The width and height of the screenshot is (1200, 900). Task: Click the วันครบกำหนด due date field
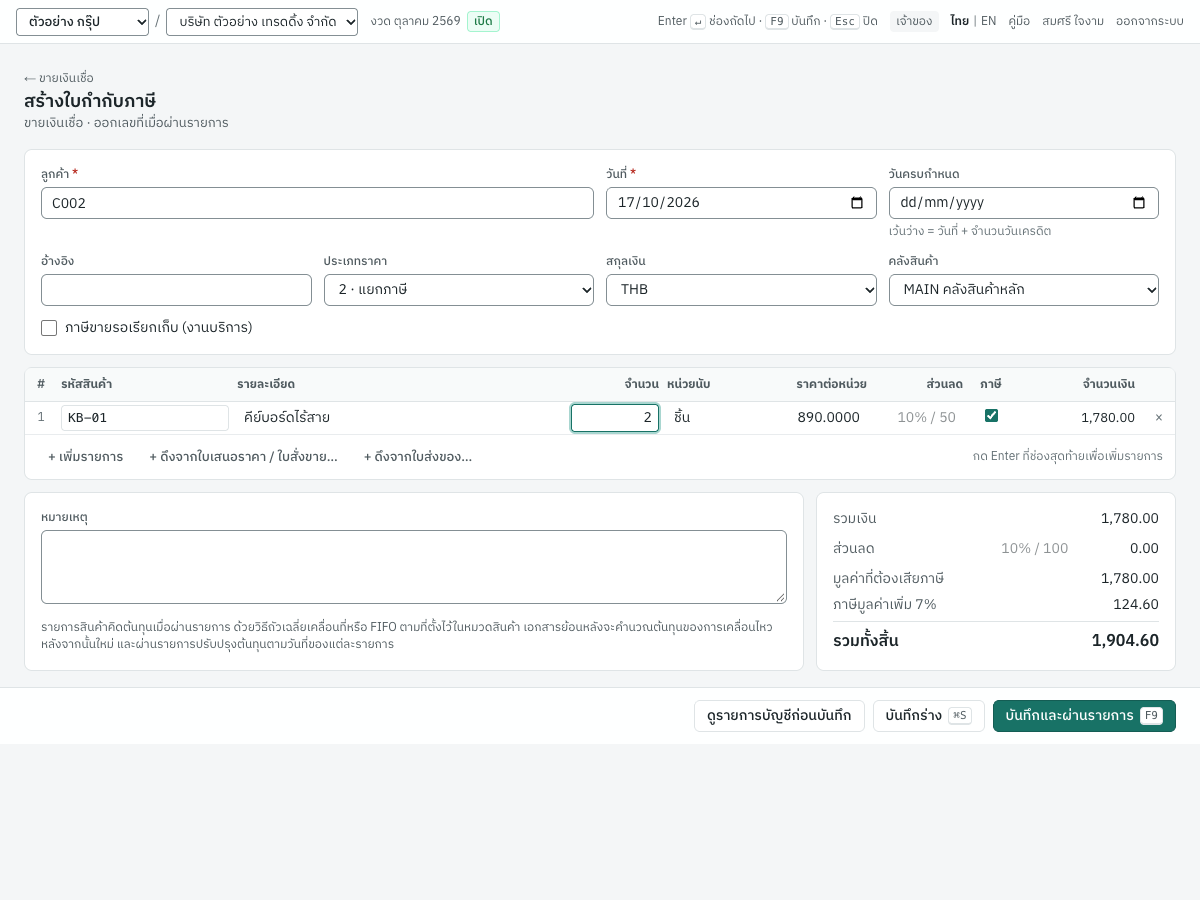[1024, 203]
